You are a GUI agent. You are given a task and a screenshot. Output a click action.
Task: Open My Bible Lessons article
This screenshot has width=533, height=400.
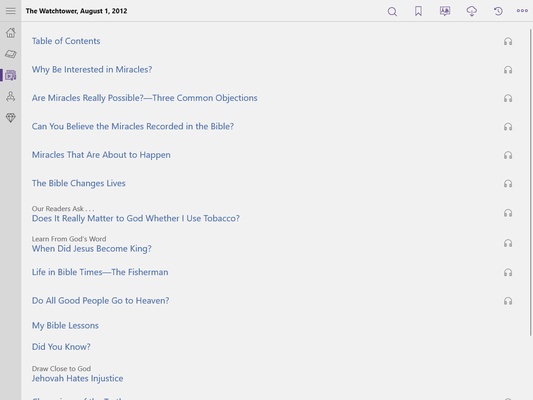tap(65, 326)
